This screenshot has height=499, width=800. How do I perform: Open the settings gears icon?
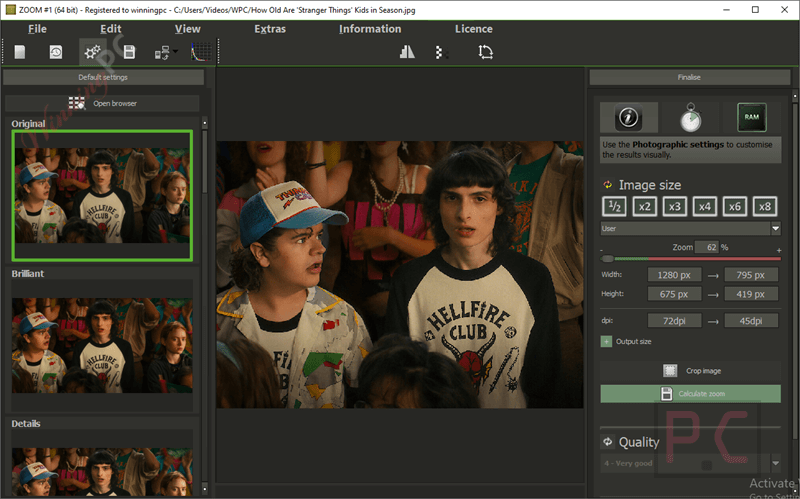pyautogui.click(x=92, y=52)
